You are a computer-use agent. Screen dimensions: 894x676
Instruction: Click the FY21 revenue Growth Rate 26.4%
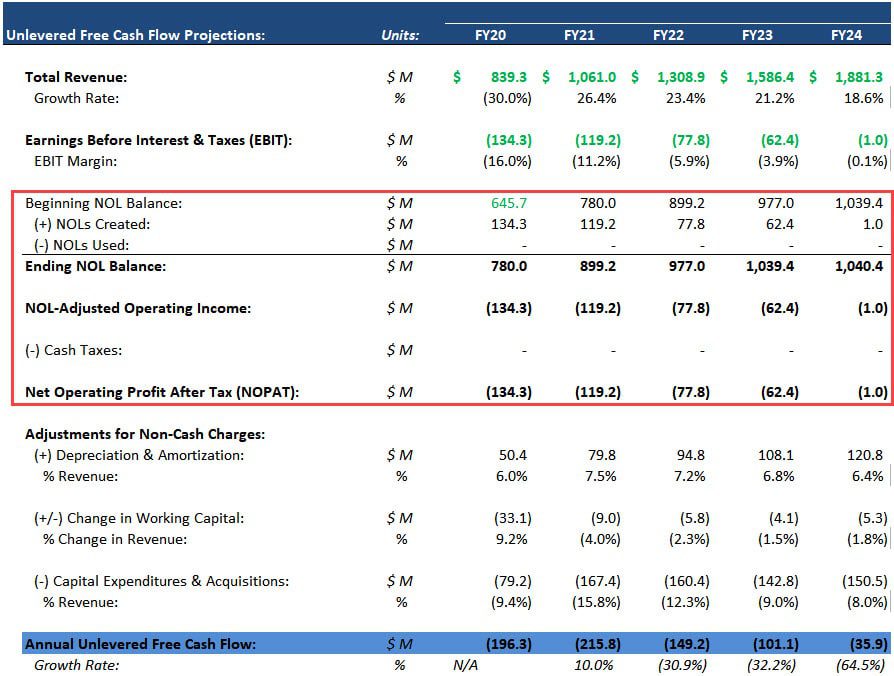601,98
